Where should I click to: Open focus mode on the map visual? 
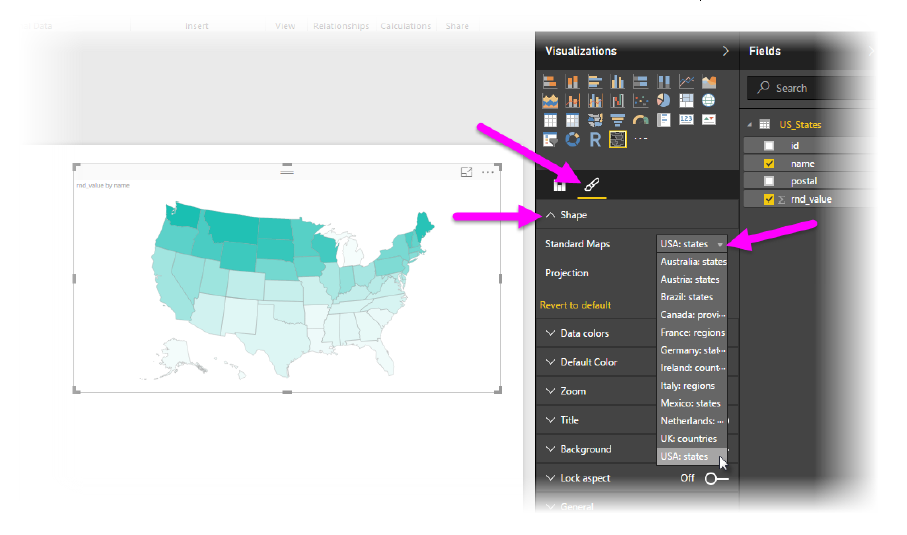click(466, 172)
